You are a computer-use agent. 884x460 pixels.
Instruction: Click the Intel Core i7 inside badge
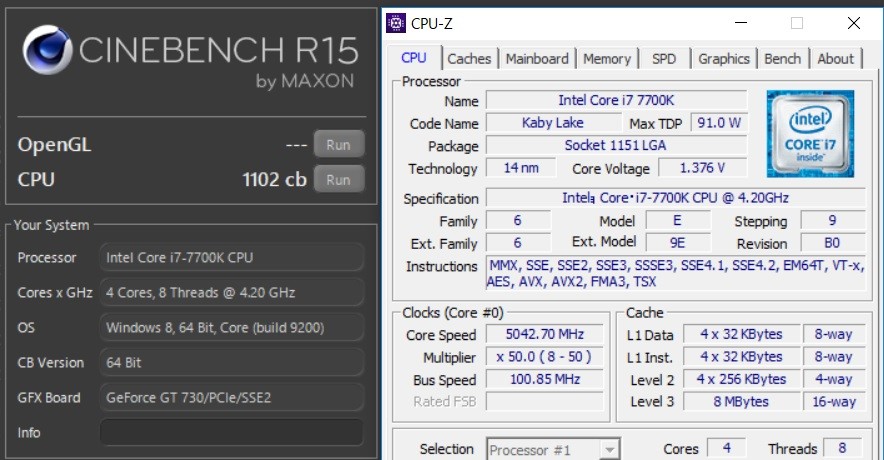[x=810, y=134]
